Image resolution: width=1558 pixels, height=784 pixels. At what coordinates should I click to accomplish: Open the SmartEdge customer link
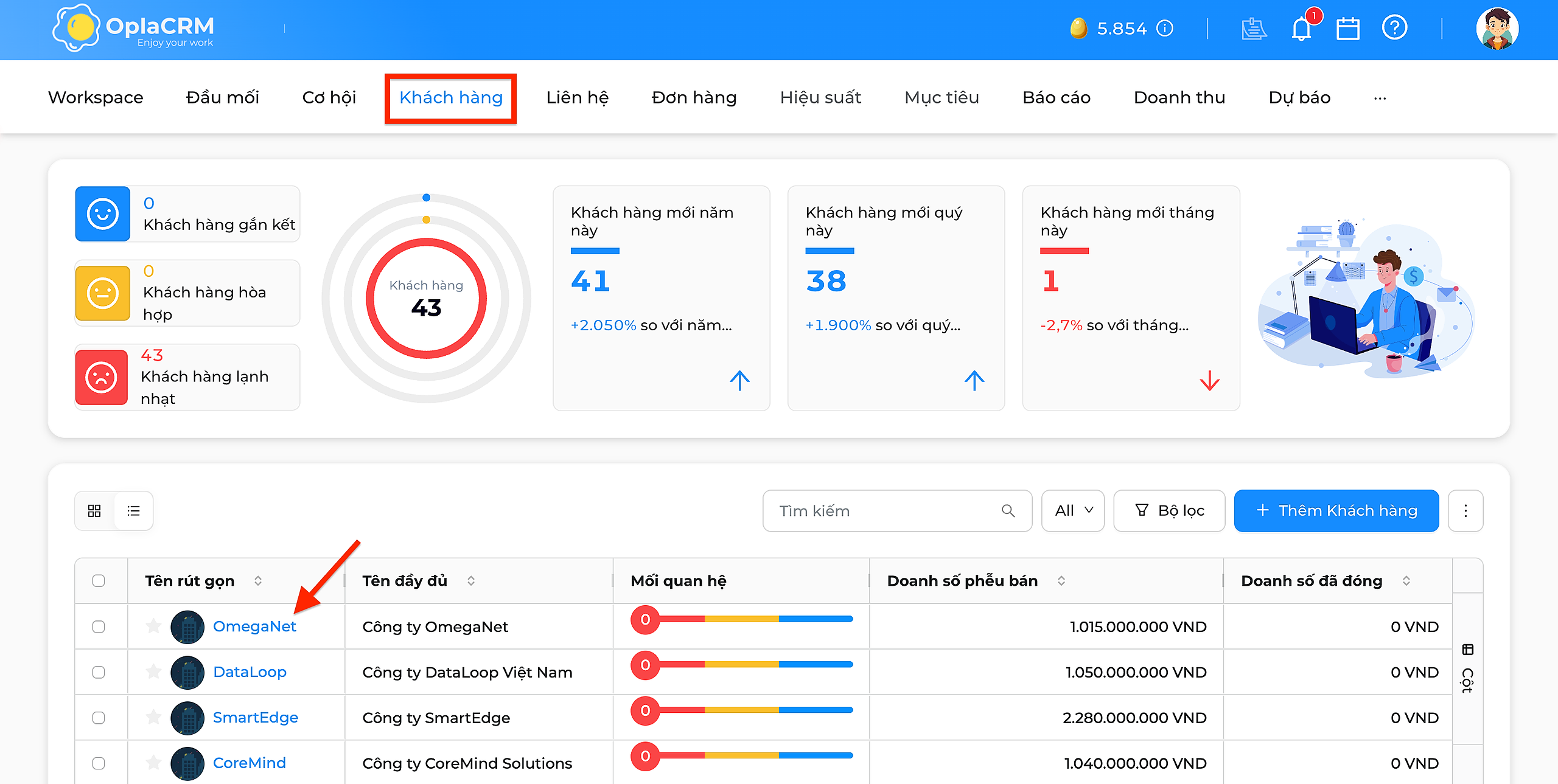[256, 718]
